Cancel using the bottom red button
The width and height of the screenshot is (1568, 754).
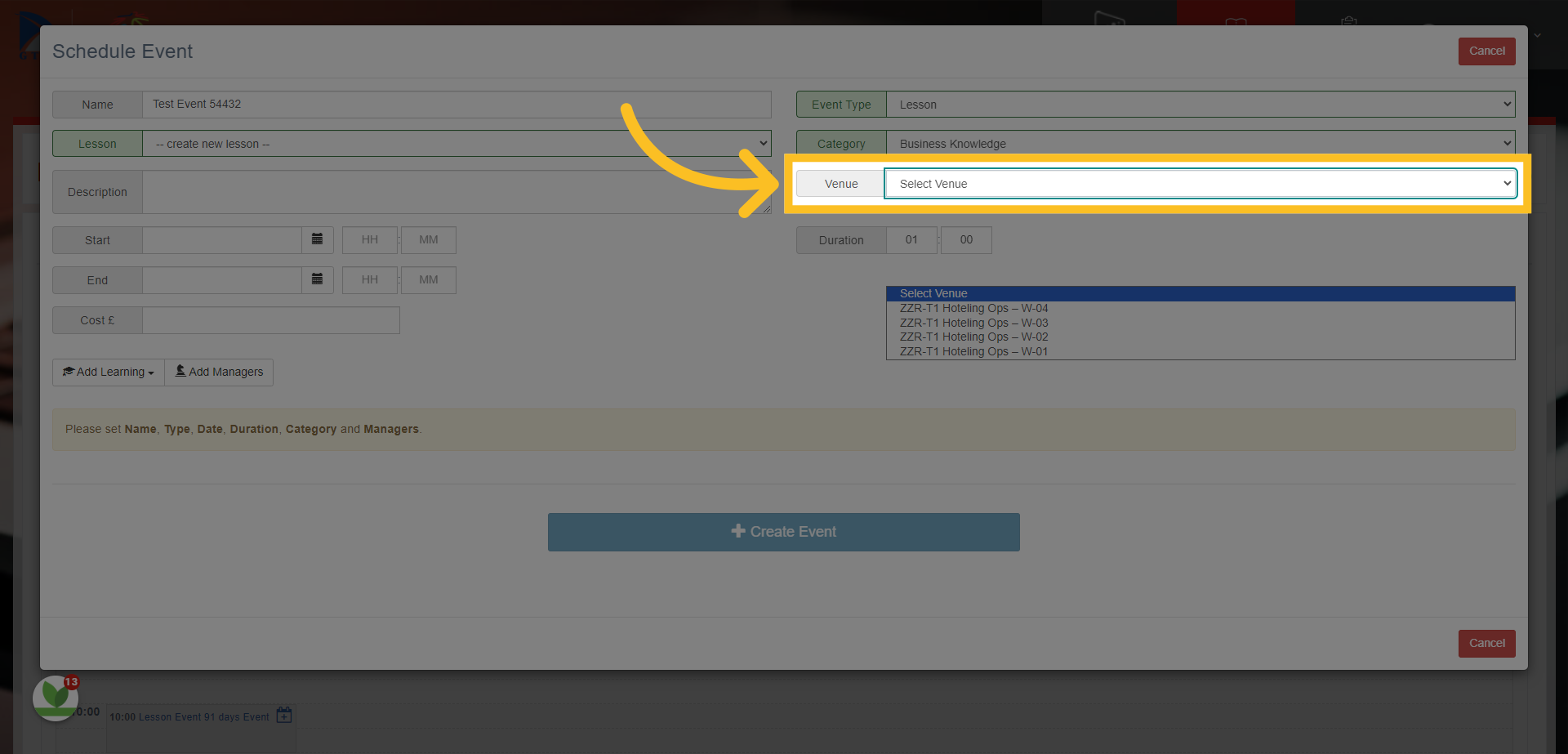(1487, 644)
